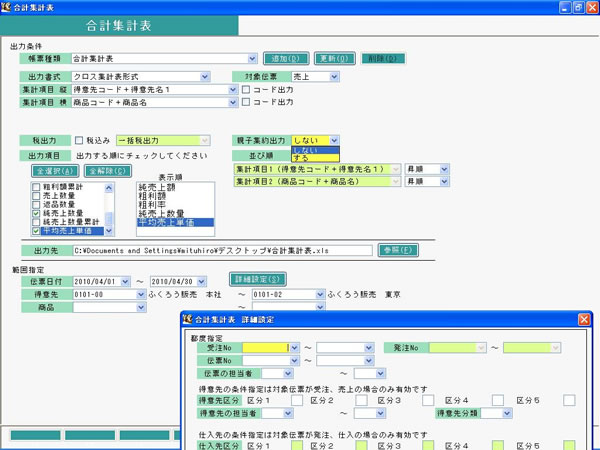
Task: Click the 参照(F) browse button
Action: [x=398, y=250]
